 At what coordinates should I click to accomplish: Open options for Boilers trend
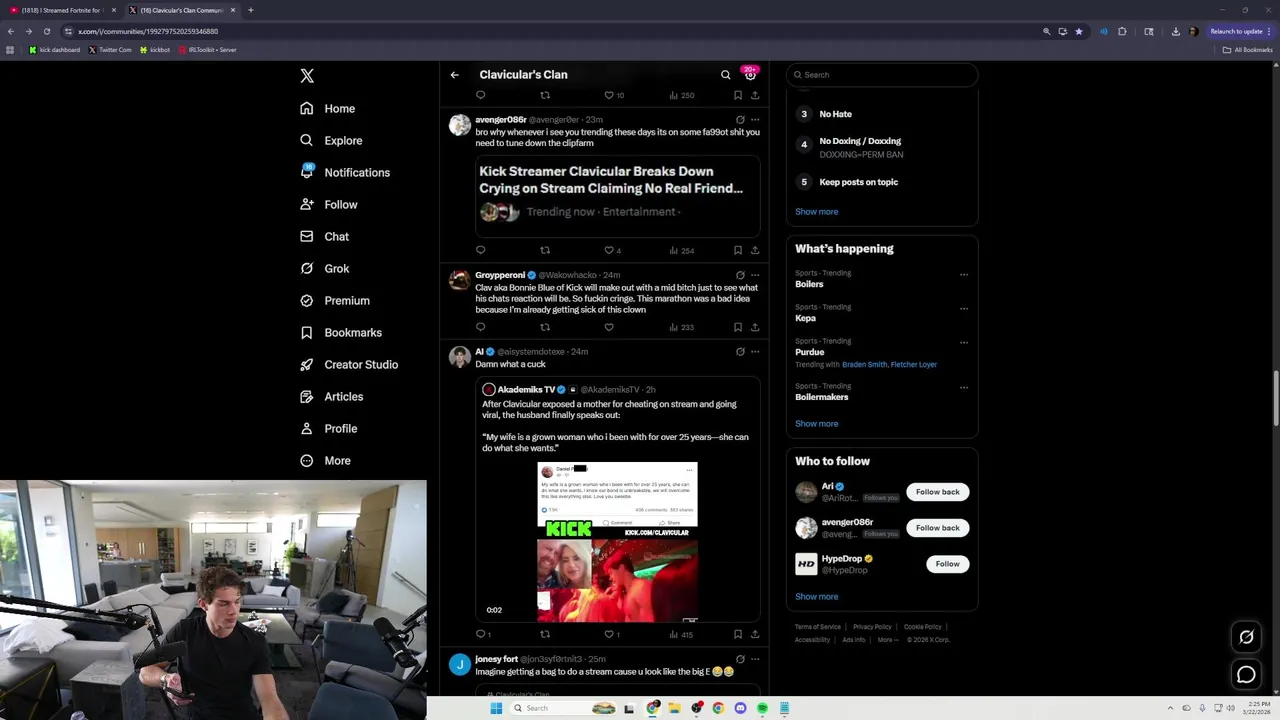point(964,274)
